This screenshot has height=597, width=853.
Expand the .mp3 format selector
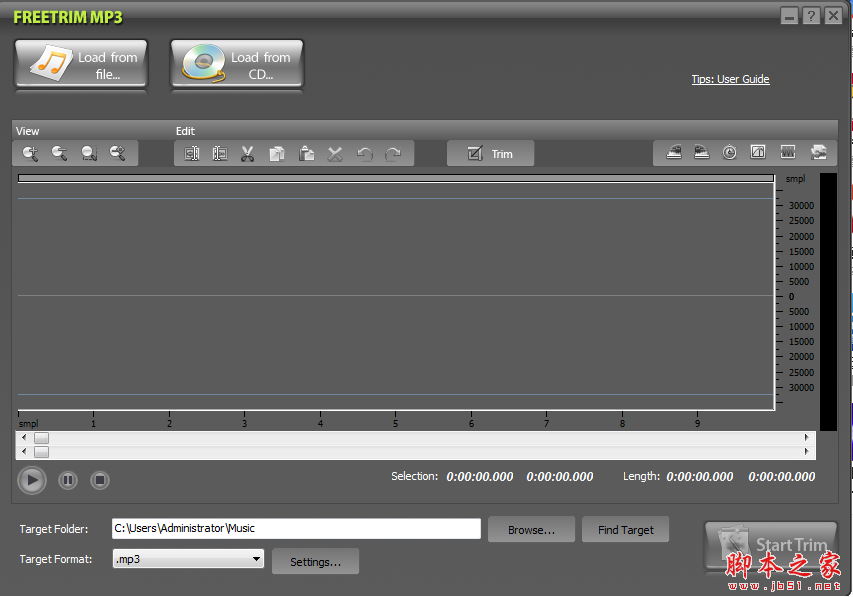pos(255,561)
